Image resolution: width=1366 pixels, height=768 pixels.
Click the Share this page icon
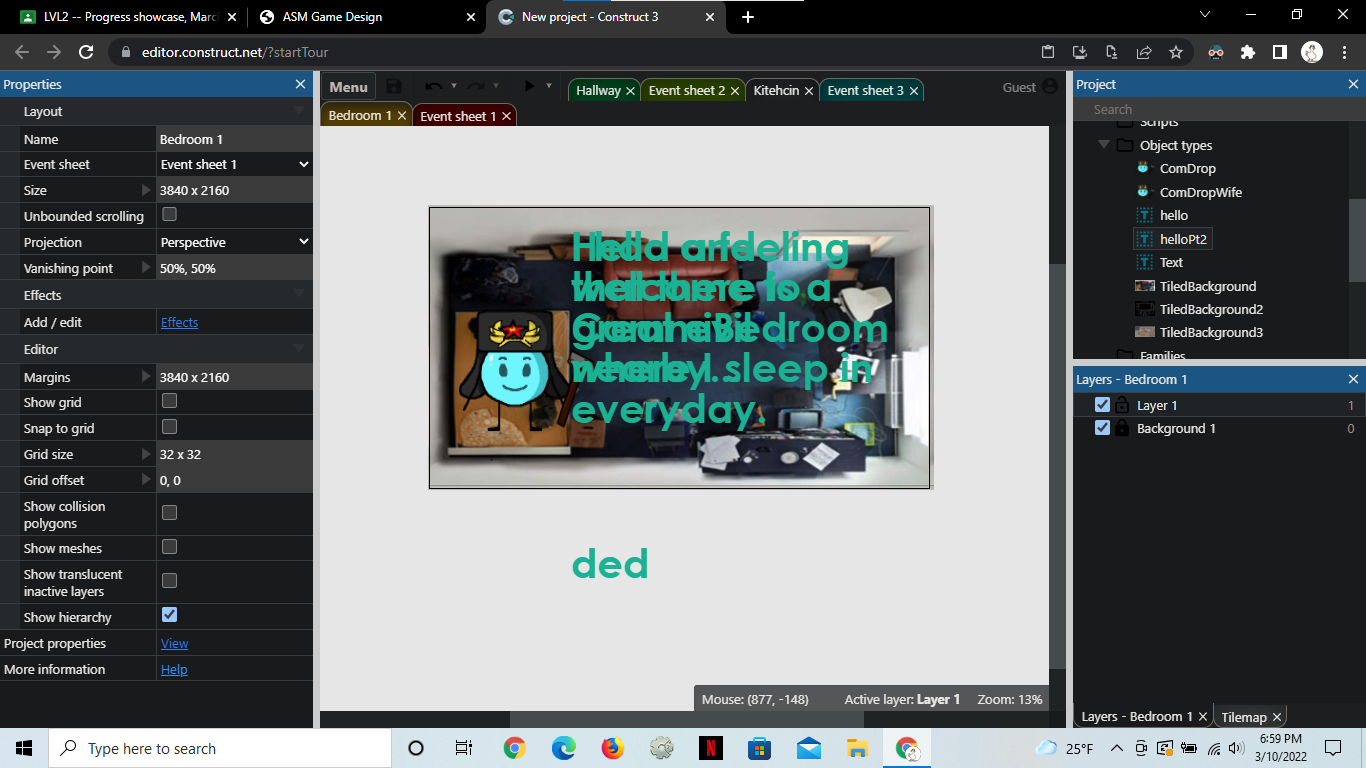(1144, 52)
